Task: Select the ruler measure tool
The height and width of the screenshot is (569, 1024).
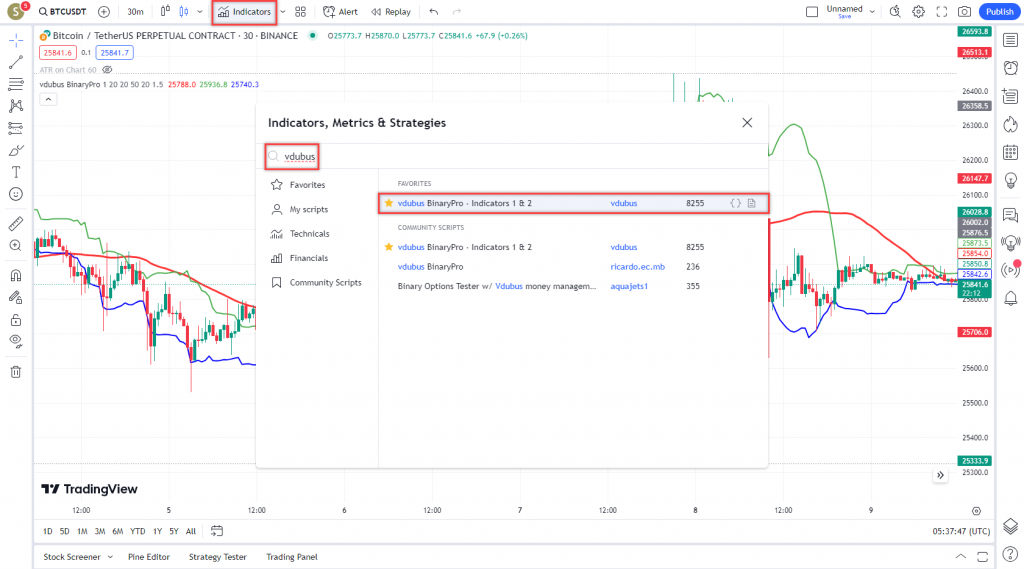Action: pos(16,223)
